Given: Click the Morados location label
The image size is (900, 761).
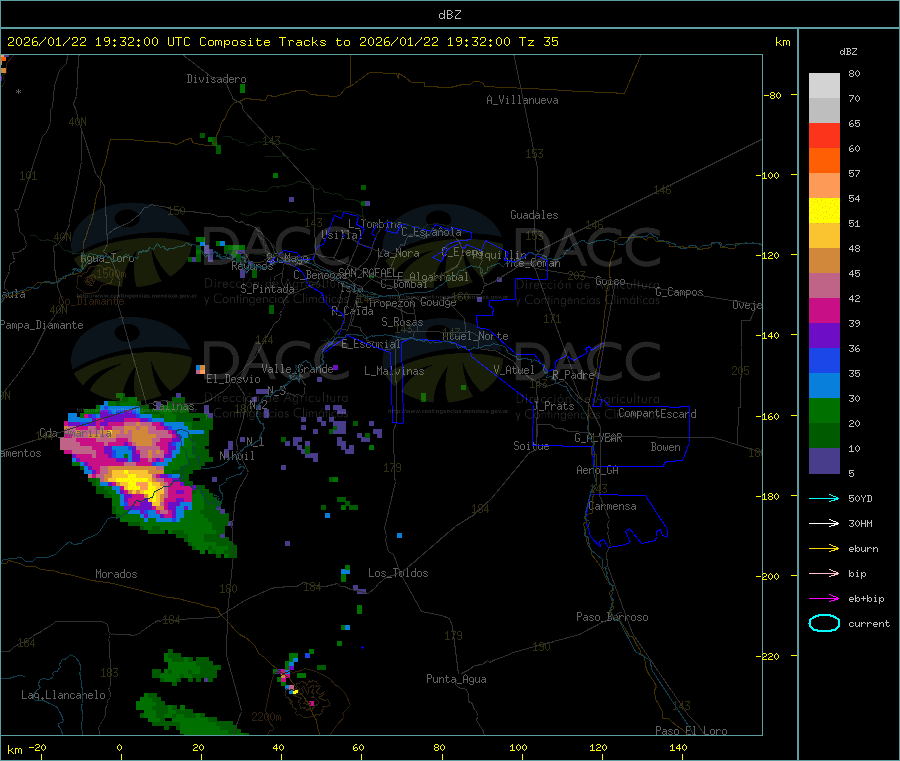Looking at the screenshot, I should click(x=116, y=574).
